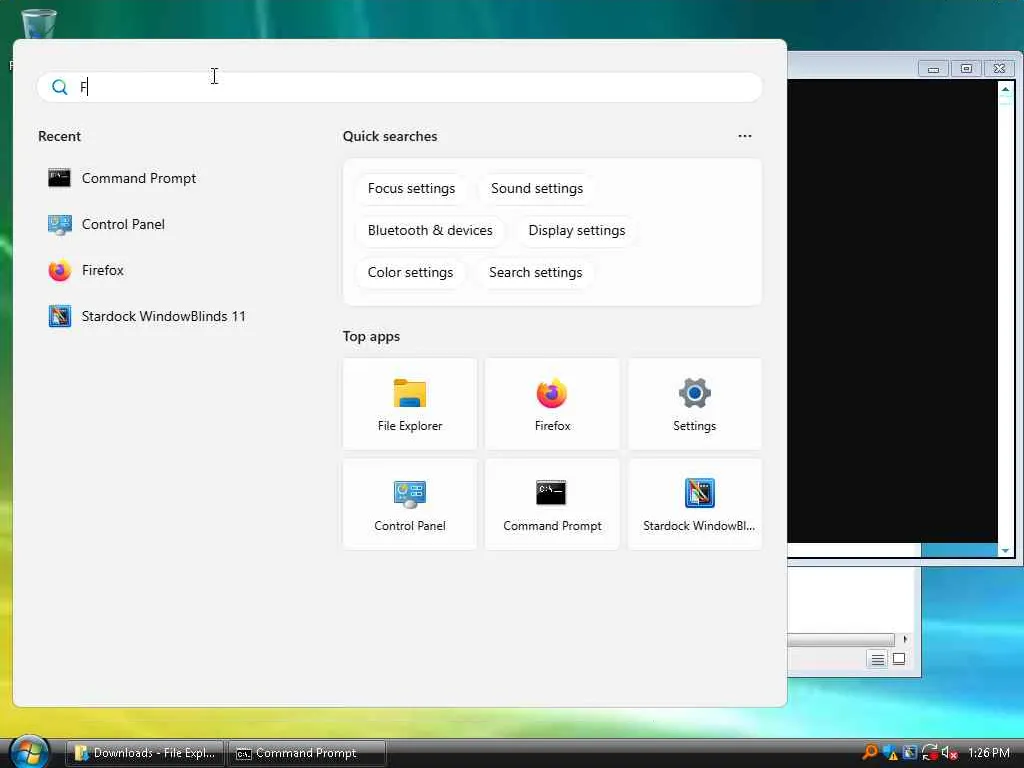
Task: Click the scroll up arrow in Command Prompt window
Action: point(1005,89)
